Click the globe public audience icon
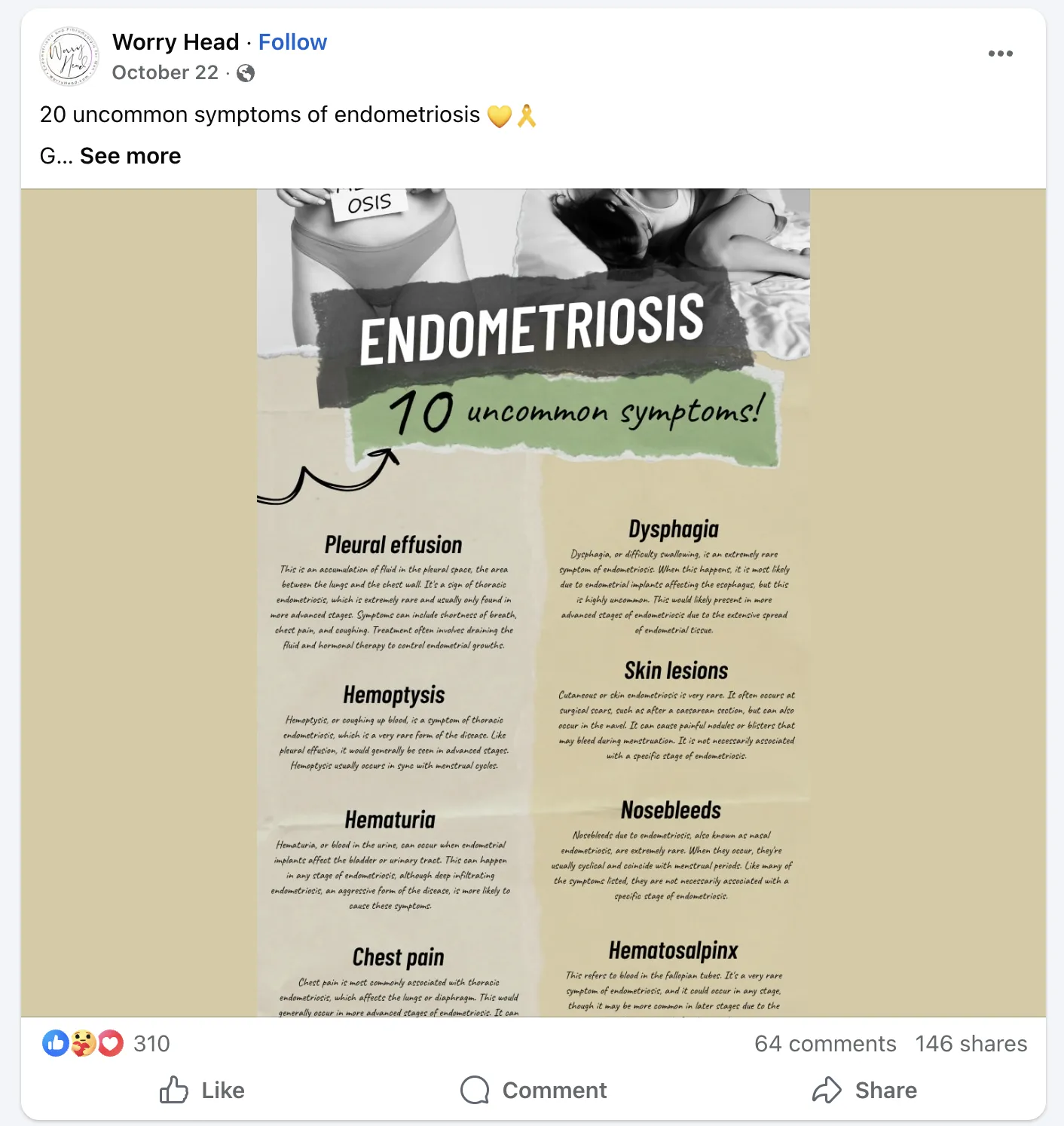This screenshot has height=1126, width=1064. tap(245, 72)
